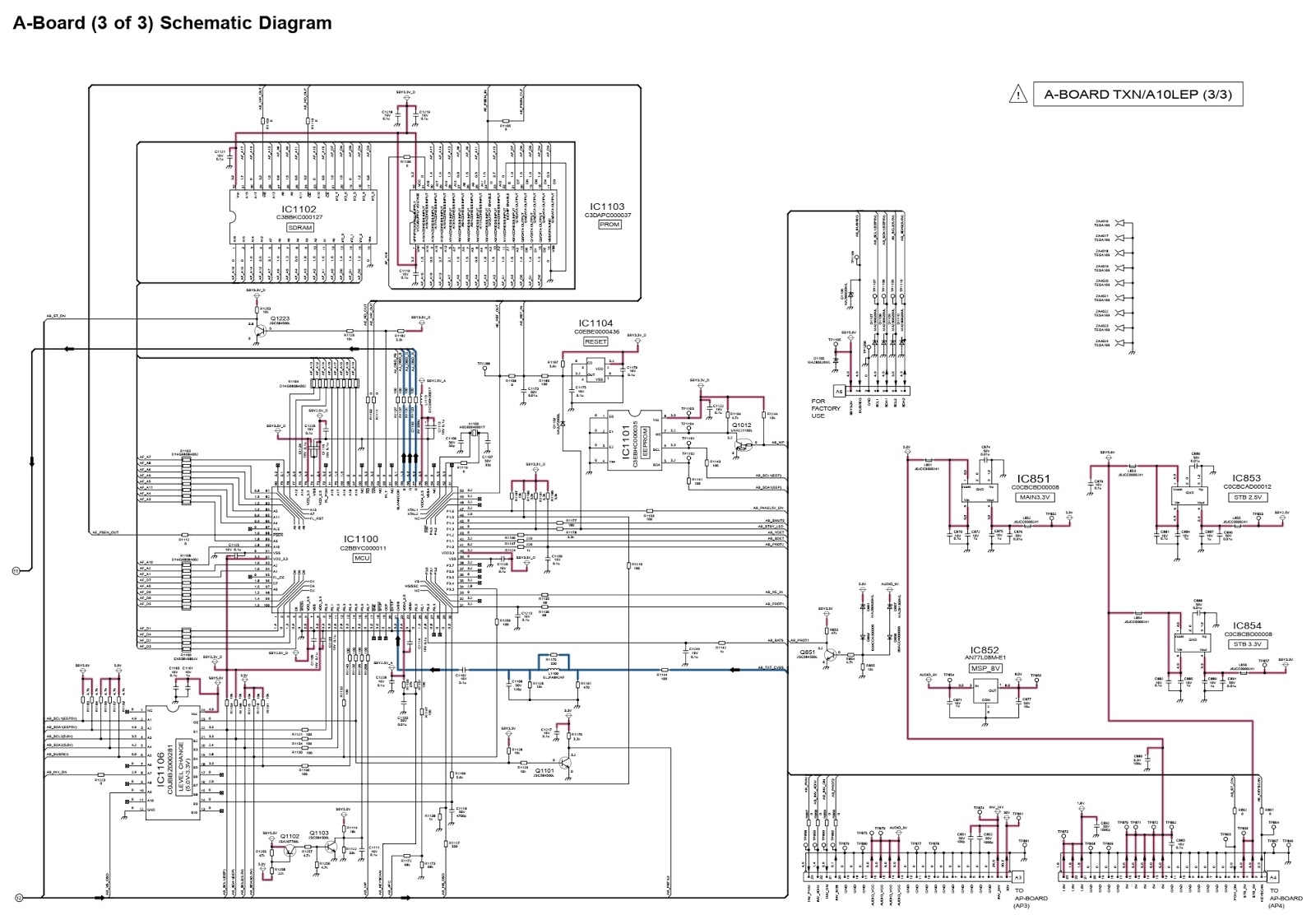Select the IC1103 PROM chip symbol
This screenshot has width=1316, height=915.
pos(607,207)
